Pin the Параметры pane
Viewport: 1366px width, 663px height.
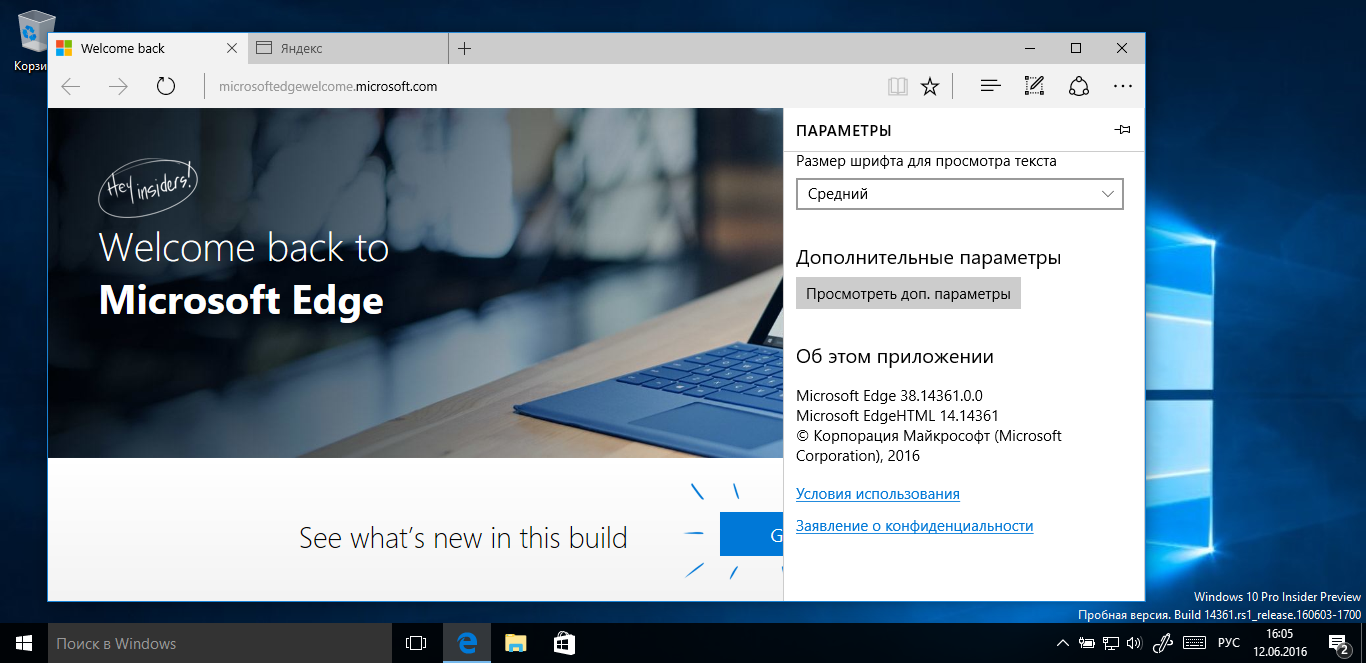coord(1122,130)
